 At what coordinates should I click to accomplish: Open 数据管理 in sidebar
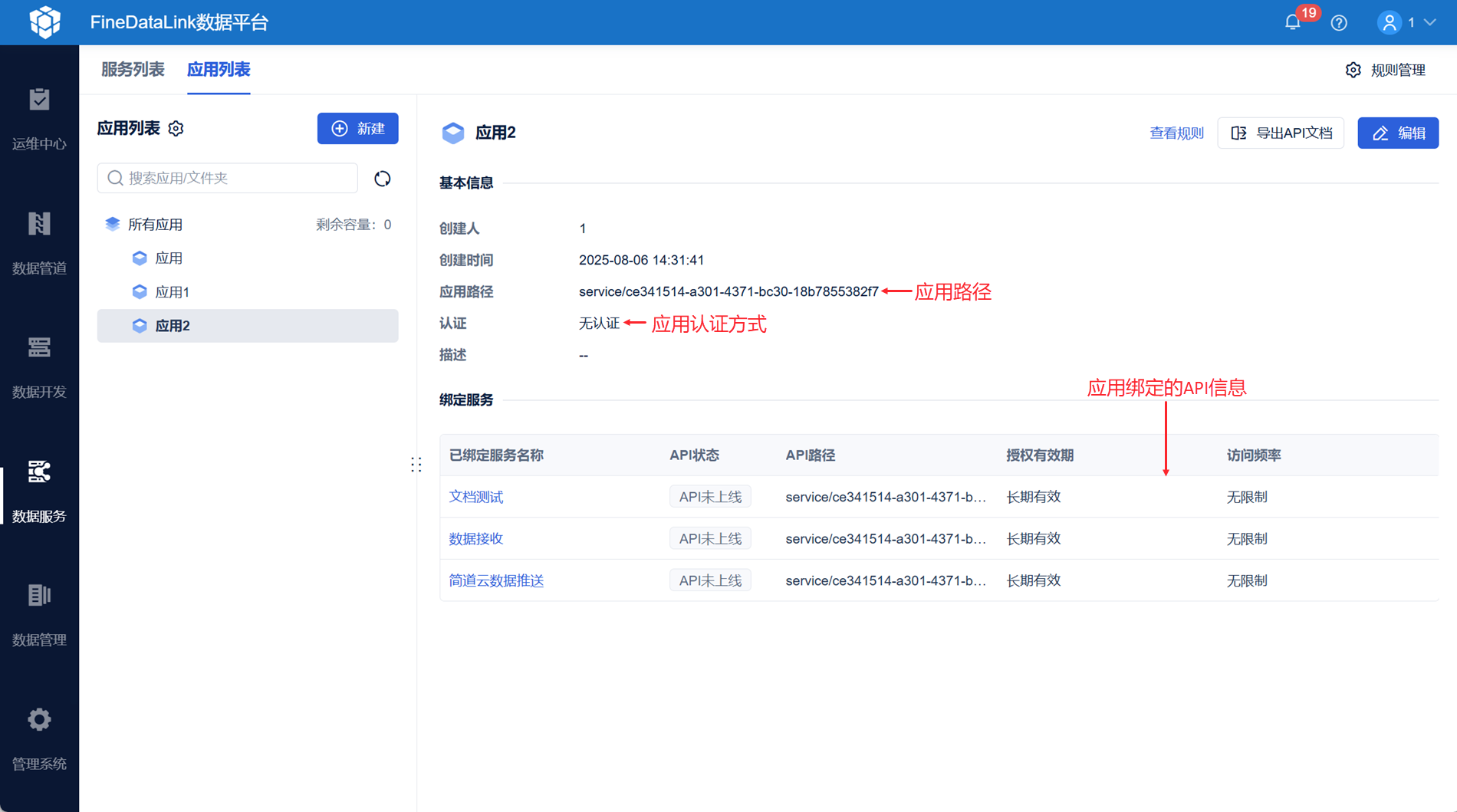click(39, 616)
